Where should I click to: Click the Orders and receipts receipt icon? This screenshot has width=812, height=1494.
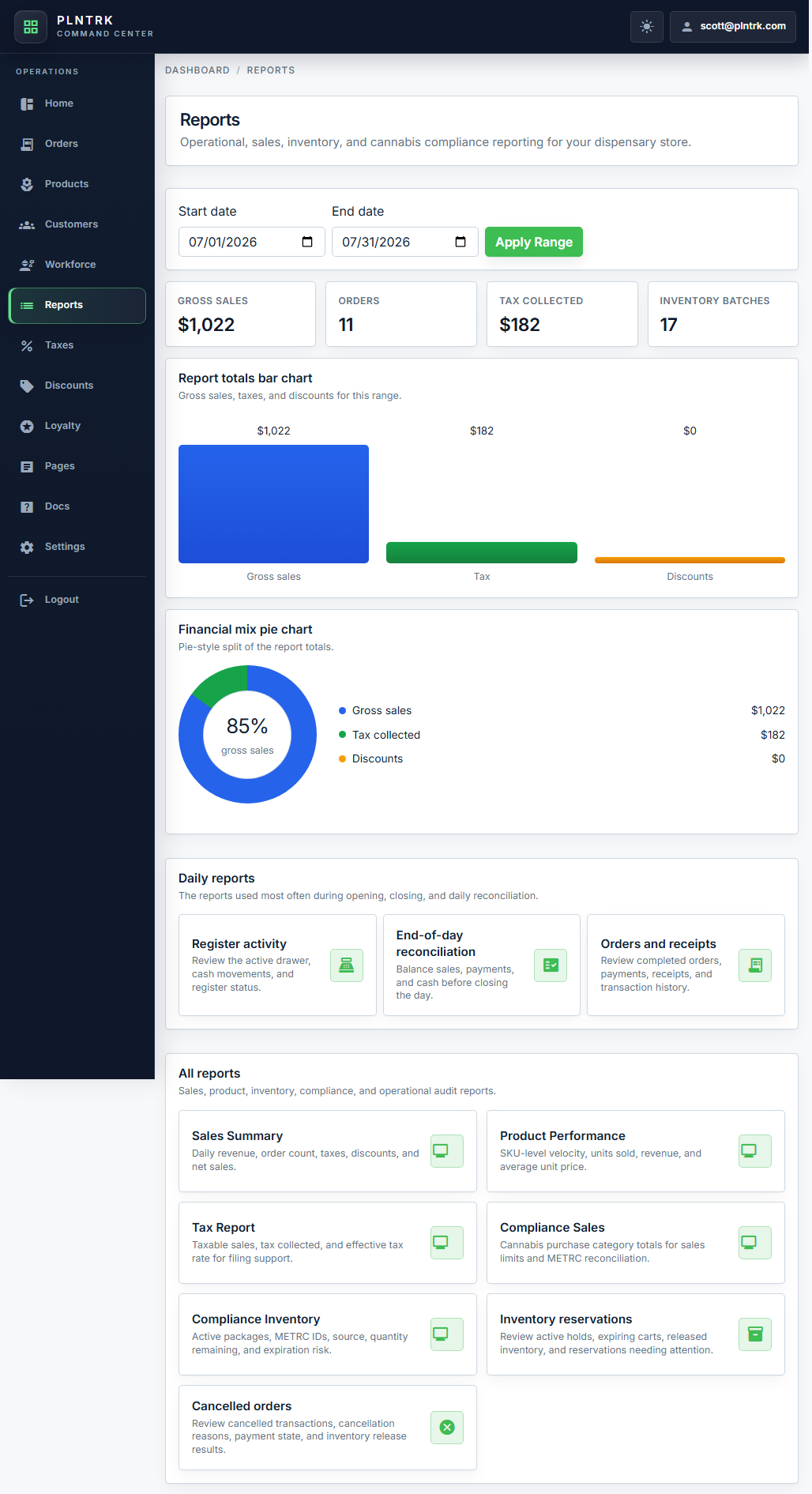click(755, 965)
